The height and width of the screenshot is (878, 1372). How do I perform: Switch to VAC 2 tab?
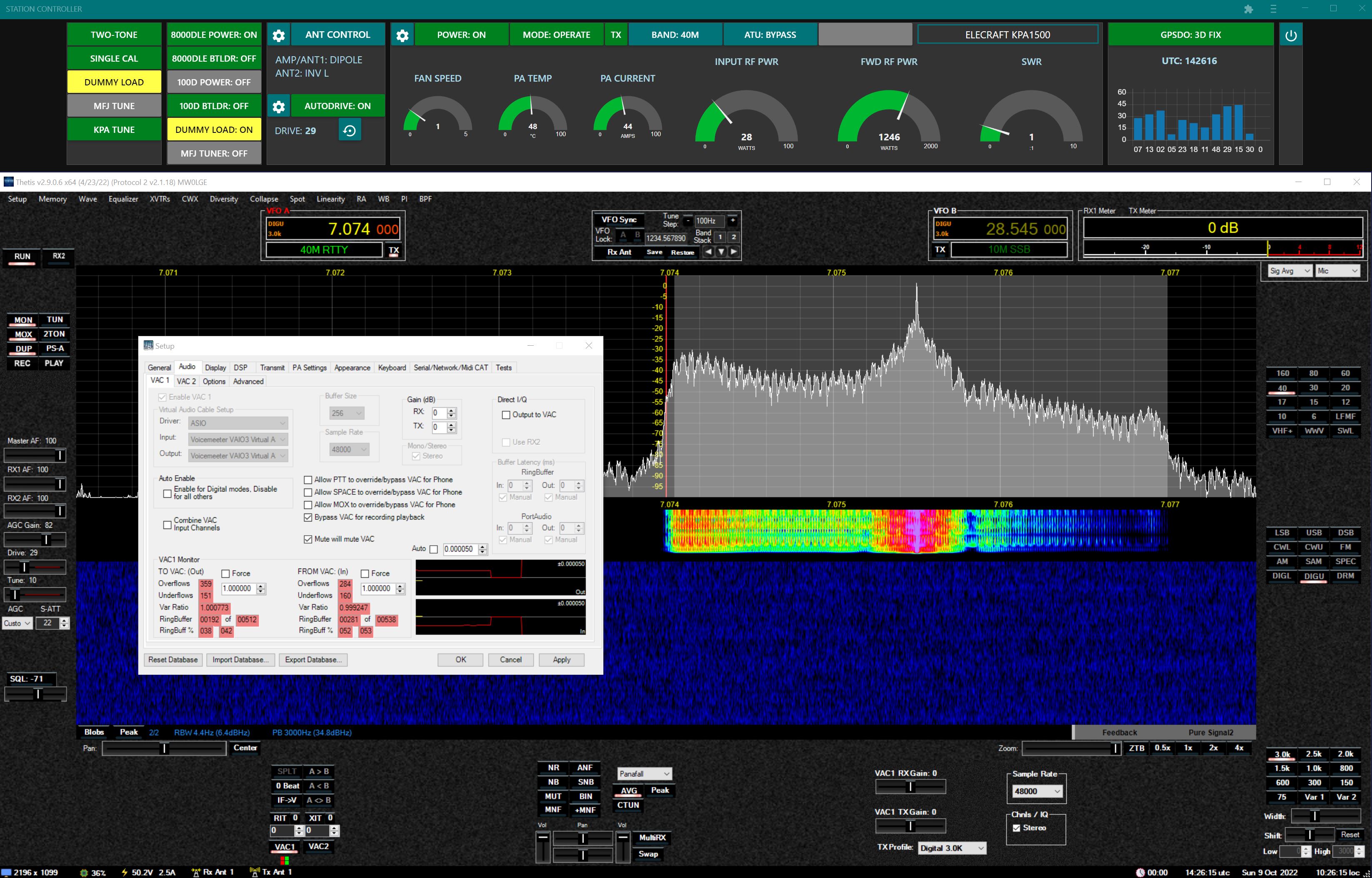pyautogui.click(x=186, y=382)
